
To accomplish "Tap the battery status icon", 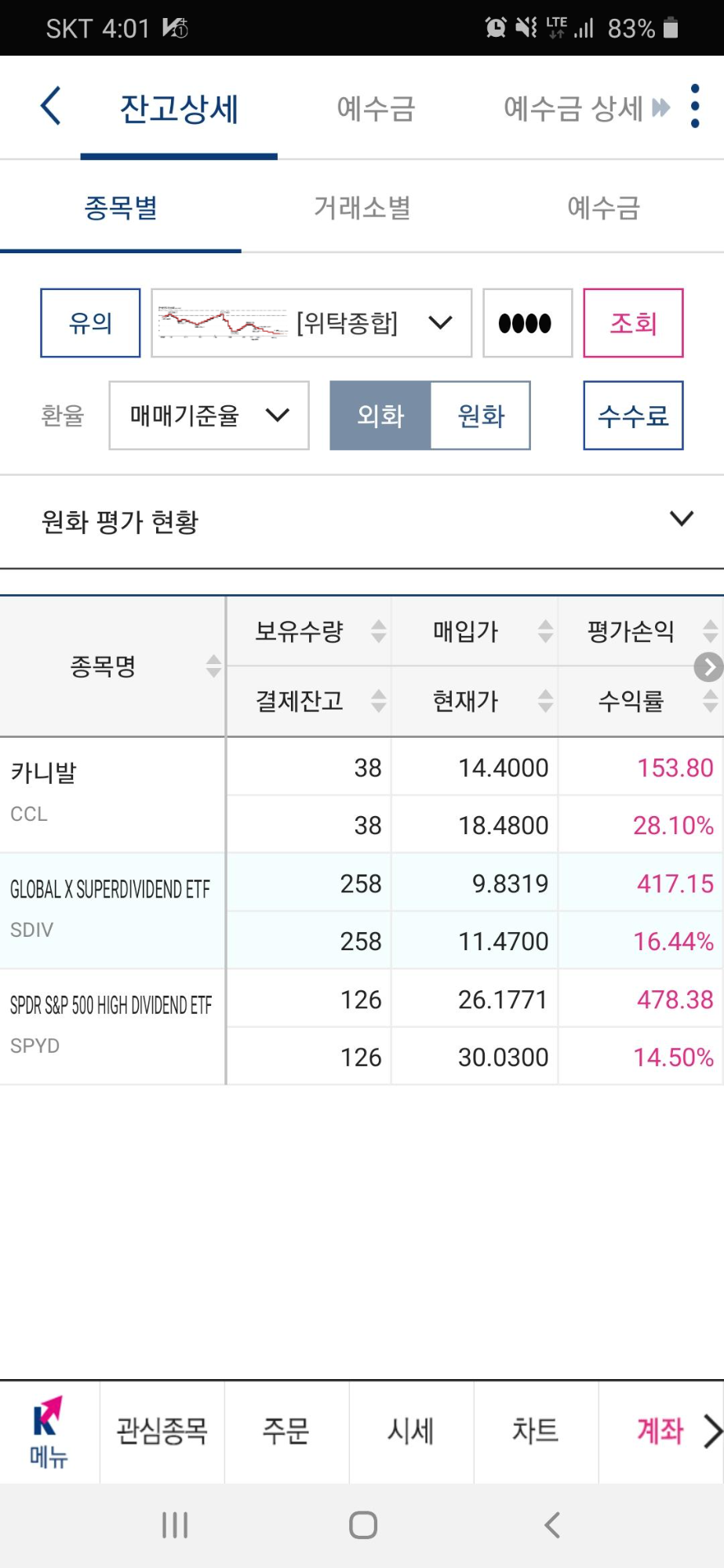I will point(671,28).
